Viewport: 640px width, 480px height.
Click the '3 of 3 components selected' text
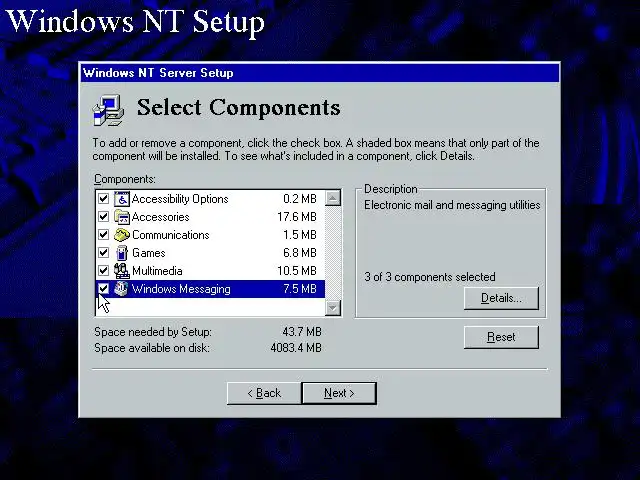[430, 277]
